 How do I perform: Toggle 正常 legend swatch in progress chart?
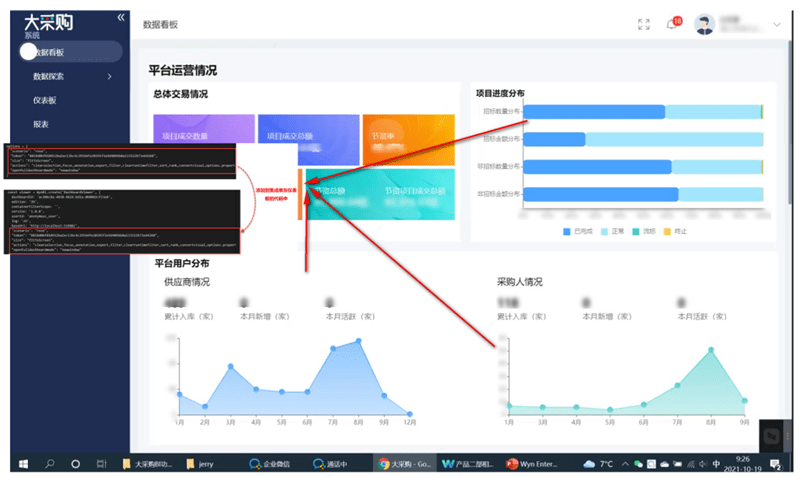pyautogui.click(x=605, y=232)
